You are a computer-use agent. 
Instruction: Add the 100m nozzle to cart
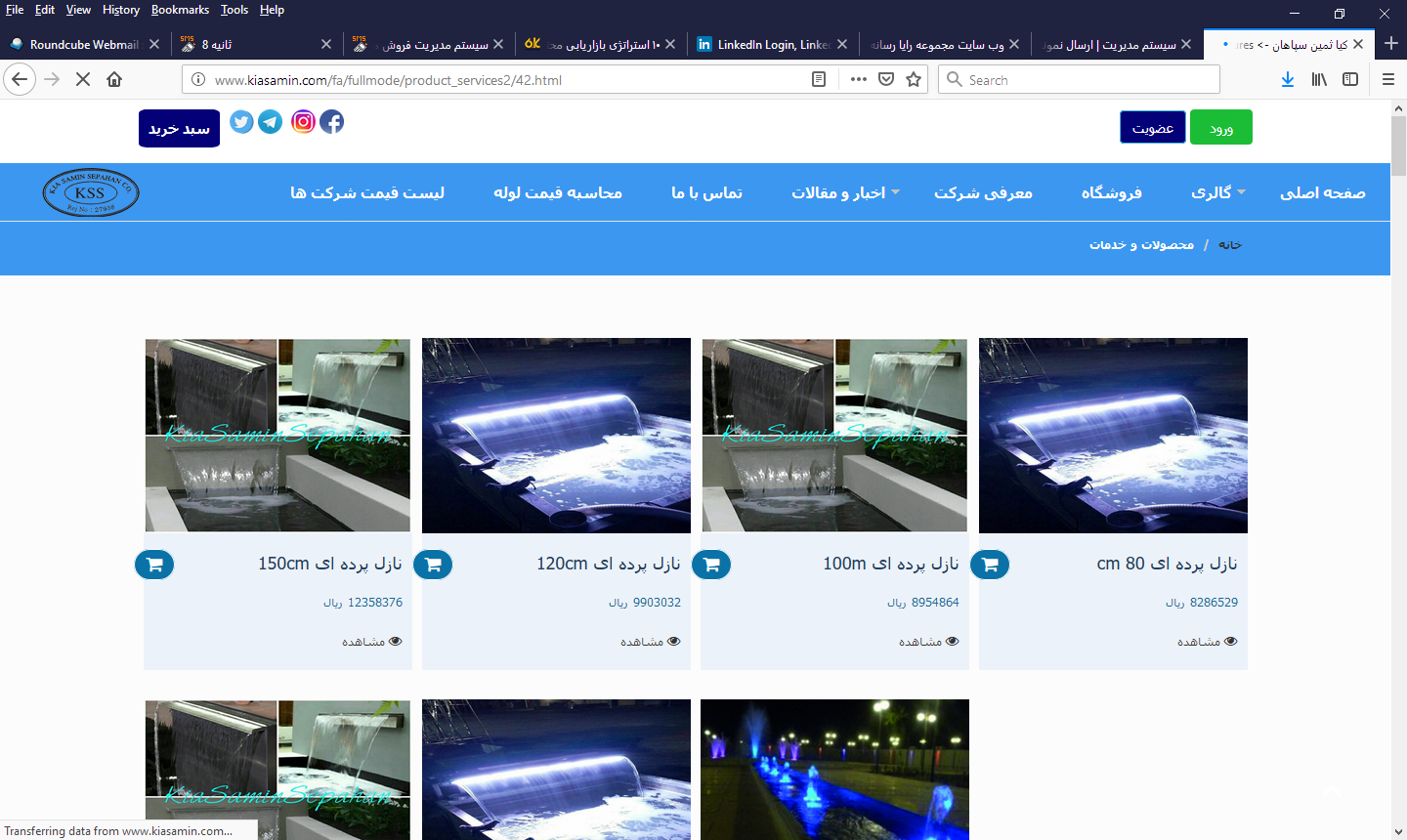point(711,565)
